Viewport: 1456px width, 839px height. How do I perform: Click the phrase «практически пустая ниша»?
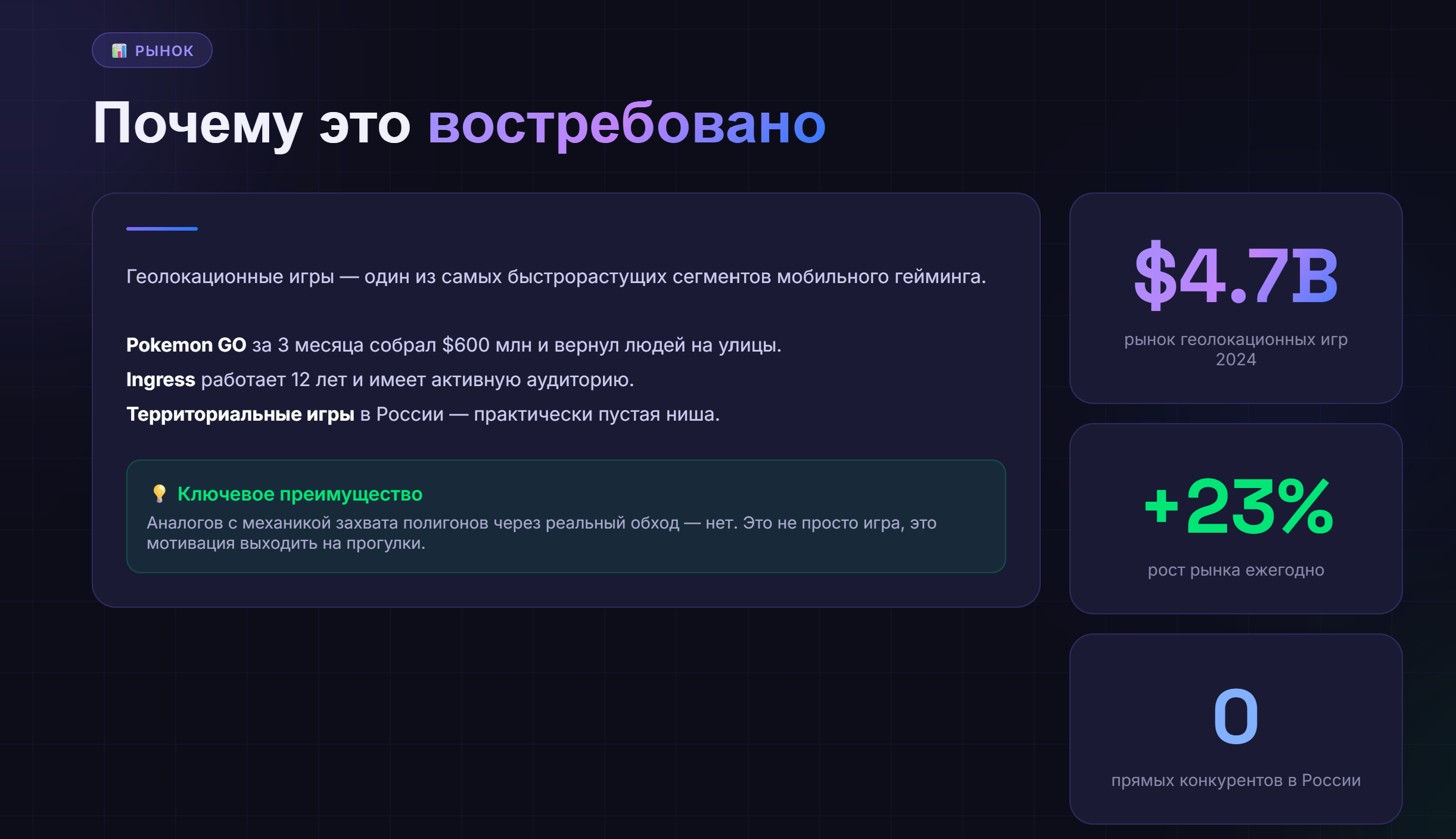[x=596, y=414]
